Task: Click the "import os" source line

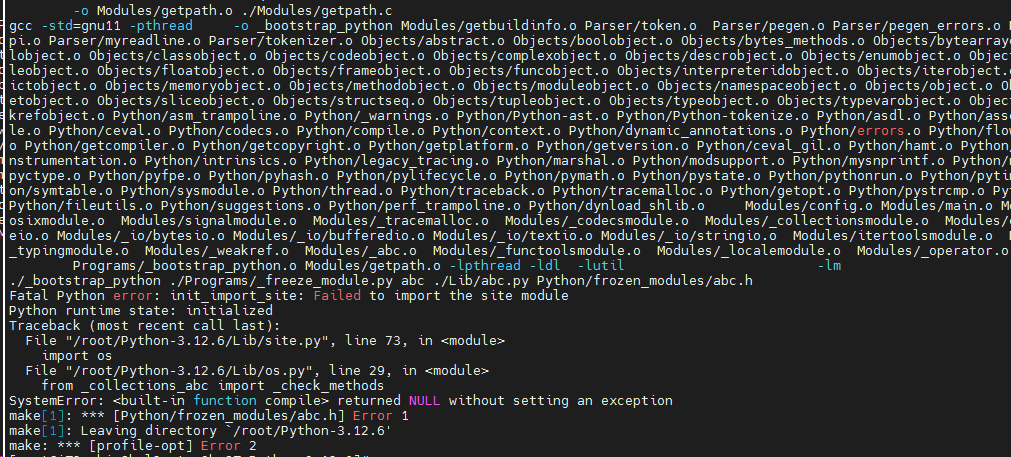Action: pyautogui.click(x=77, y=356)
